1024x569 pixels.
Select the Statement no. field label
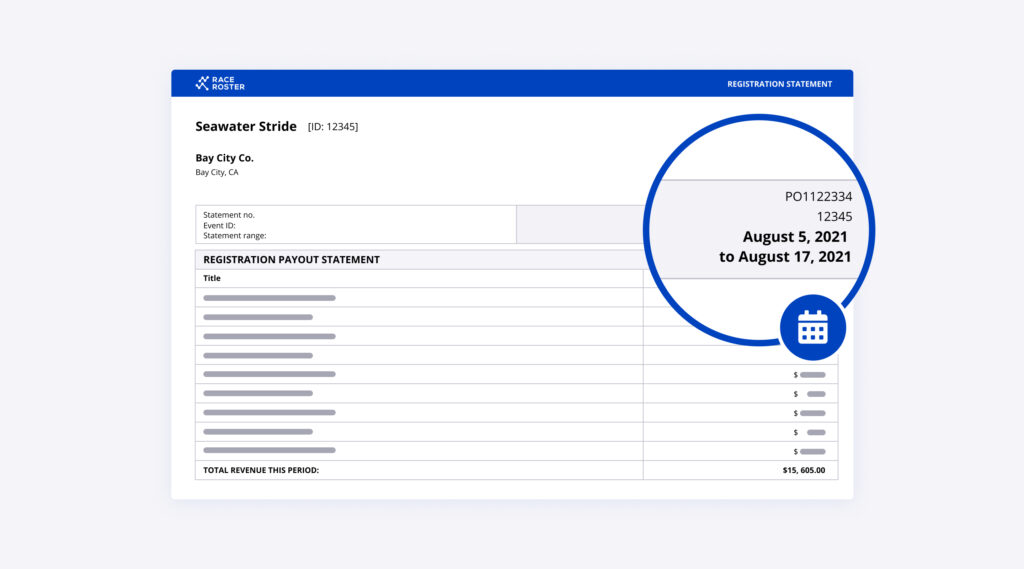(229, 215)
